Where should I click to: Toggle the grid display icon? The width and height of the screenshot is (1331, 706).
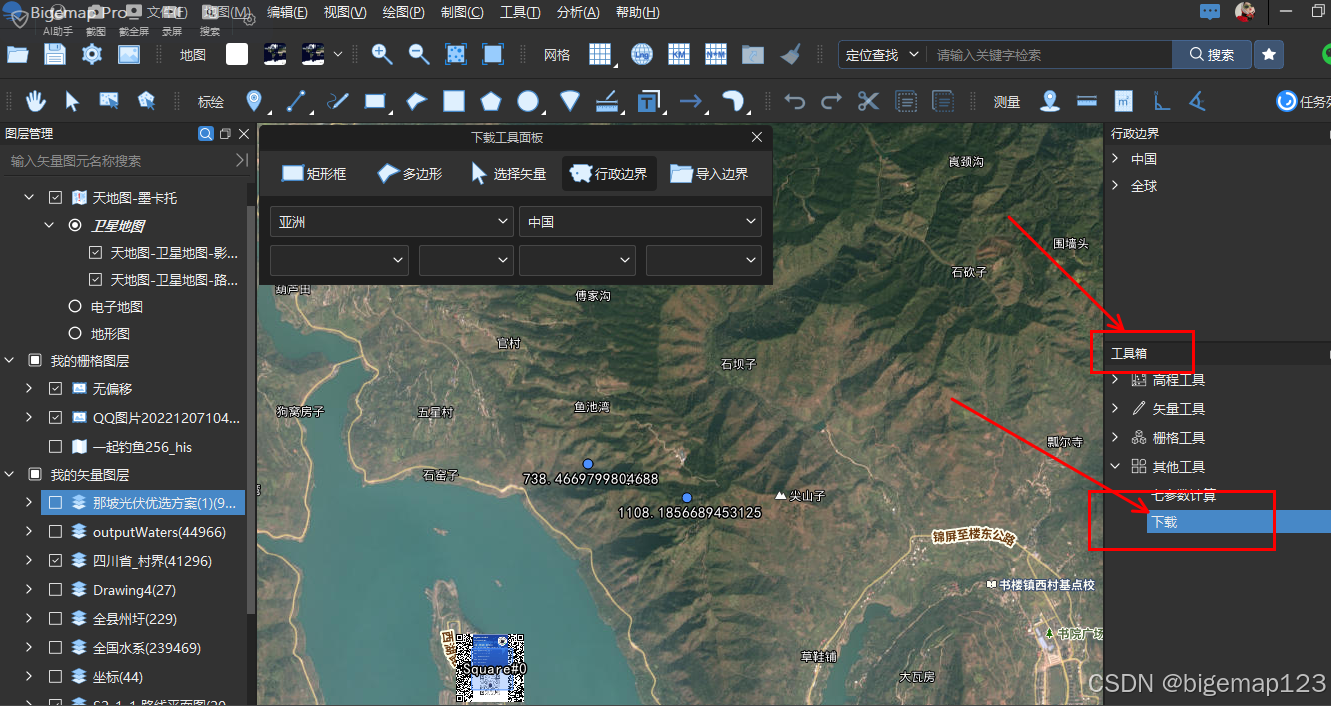[600, 54]
